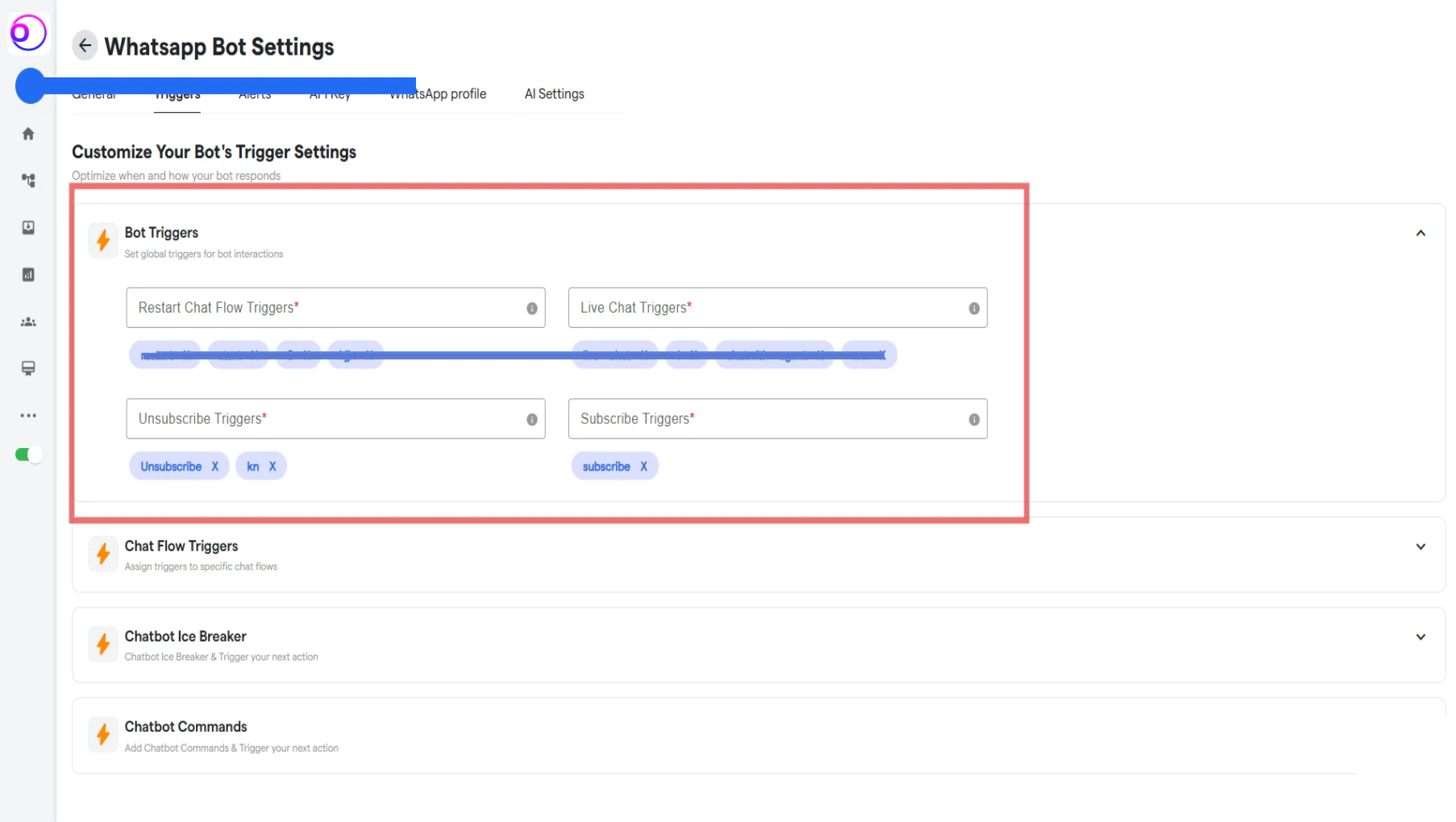The width and height of the screenshot is (1456, 822).
Task: Click the Chatbot Ice Breaker lightning icon
Action: click(x=103, y=644)
